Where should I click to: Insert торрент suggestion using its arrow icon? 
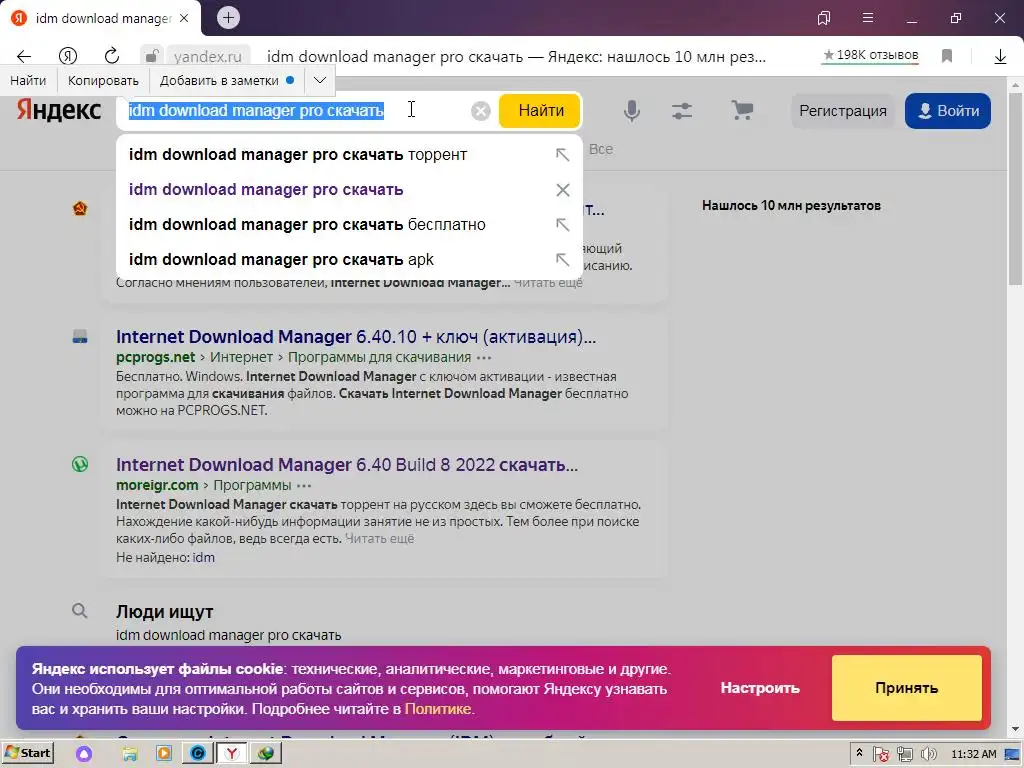[x=562, y=155]
